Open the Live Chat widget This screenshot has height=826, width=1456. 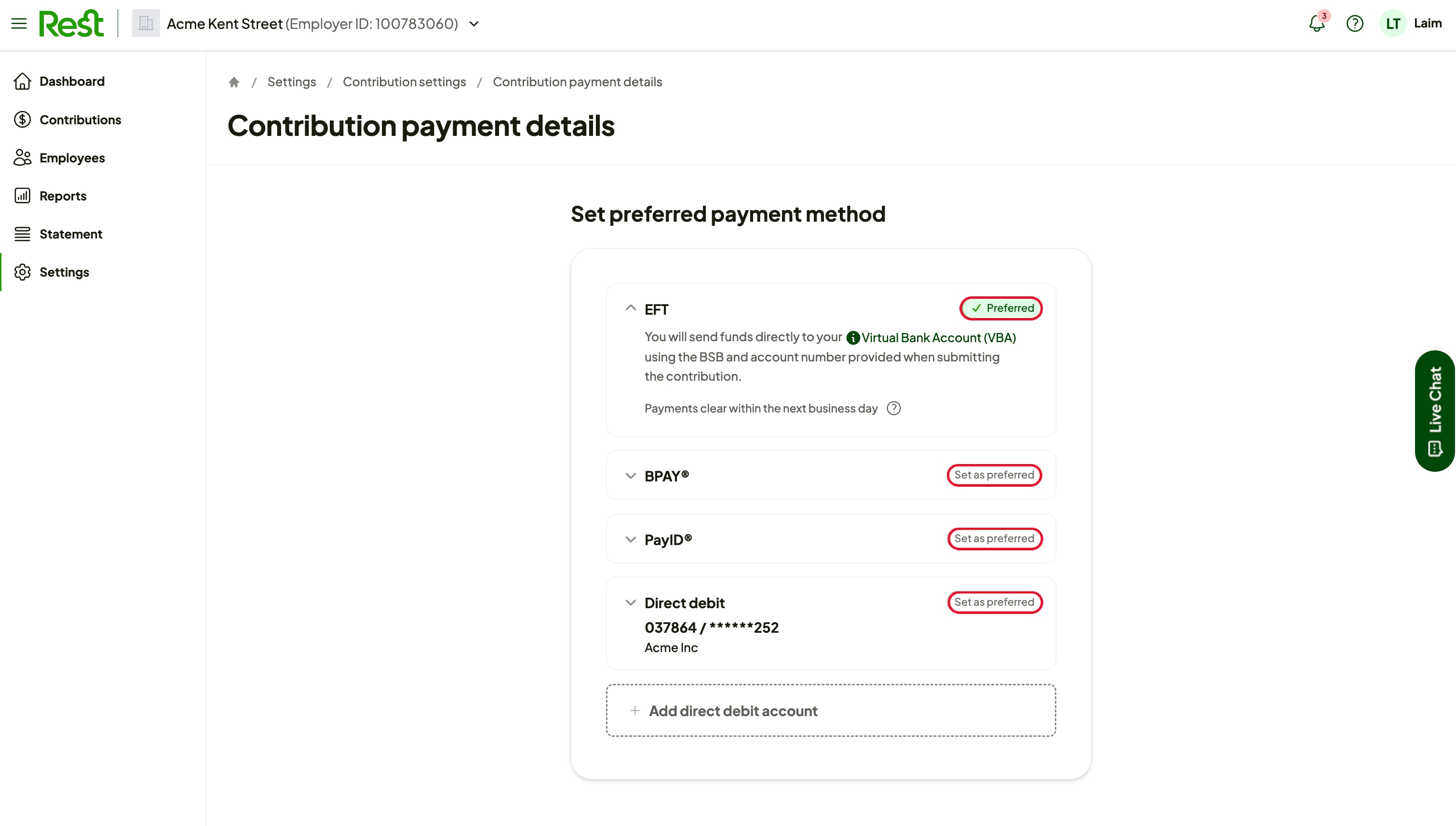pos(1435,411)
